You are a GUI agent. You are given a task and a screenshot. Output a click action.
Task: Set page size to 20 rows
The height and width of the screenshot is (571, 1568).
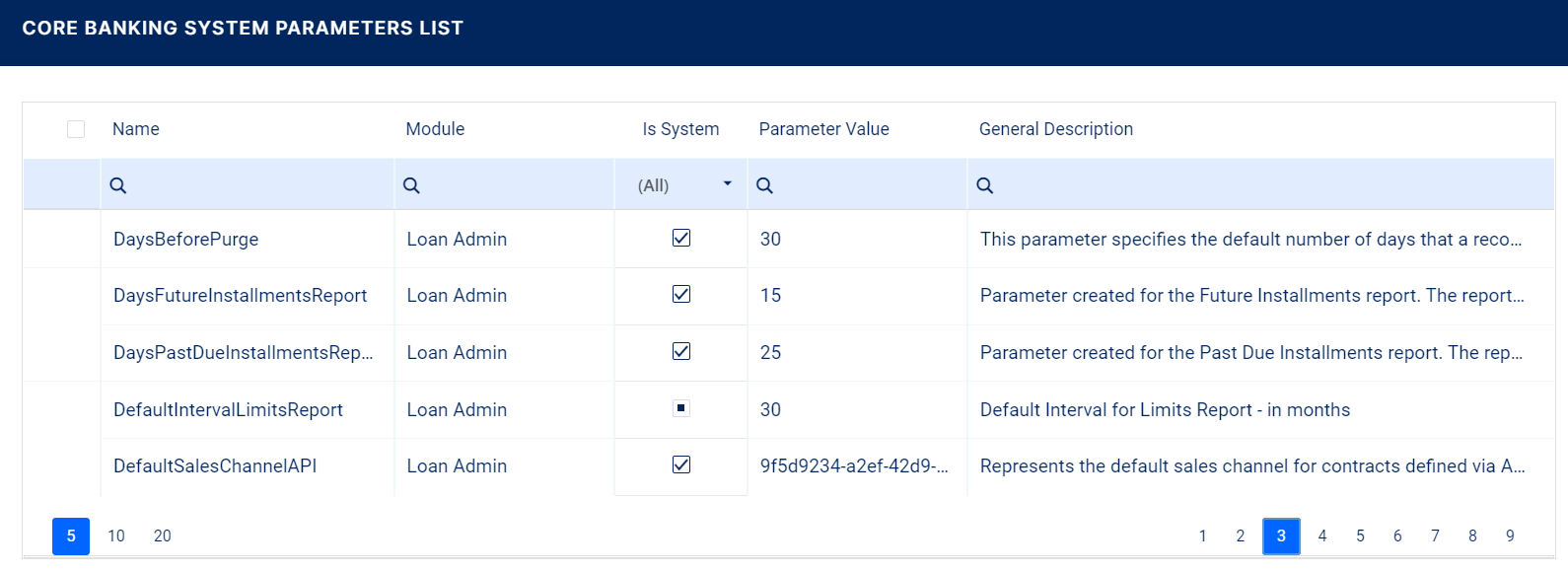coord(163,535)
